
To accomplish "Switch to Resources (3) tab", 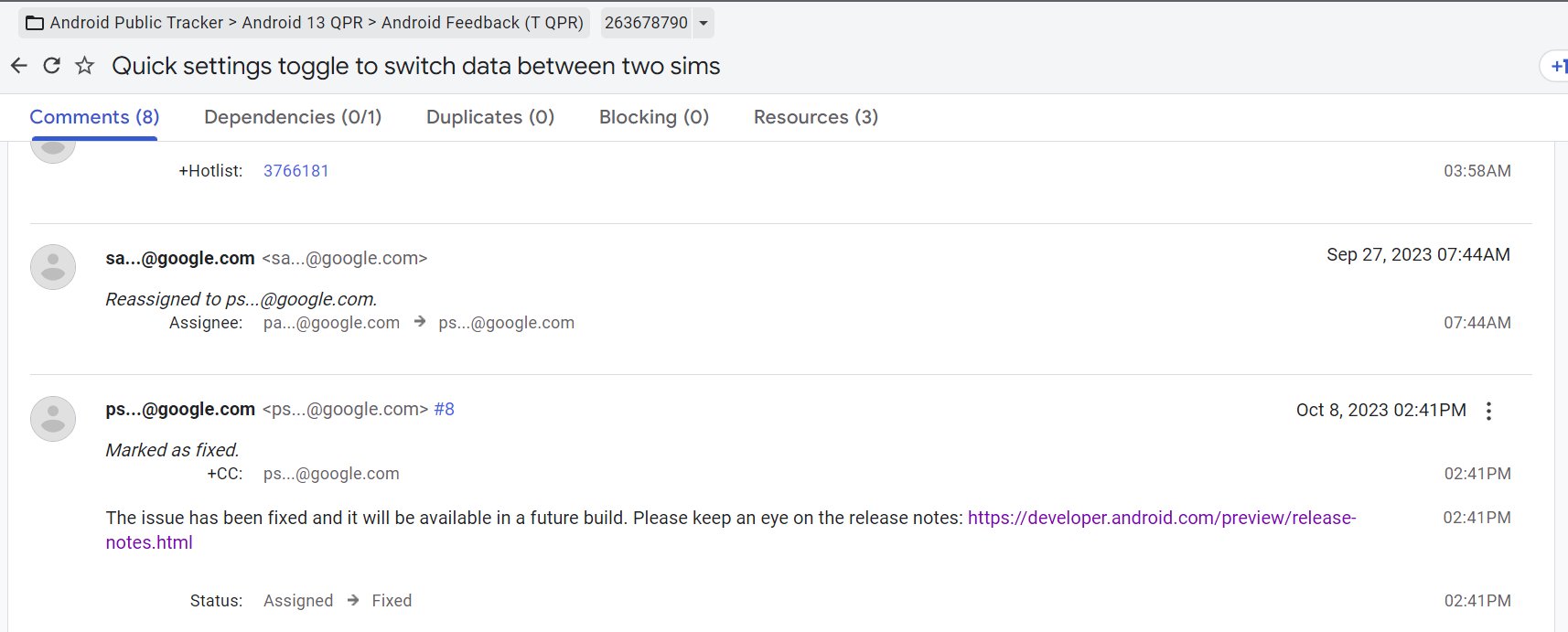I will point(816,117).
